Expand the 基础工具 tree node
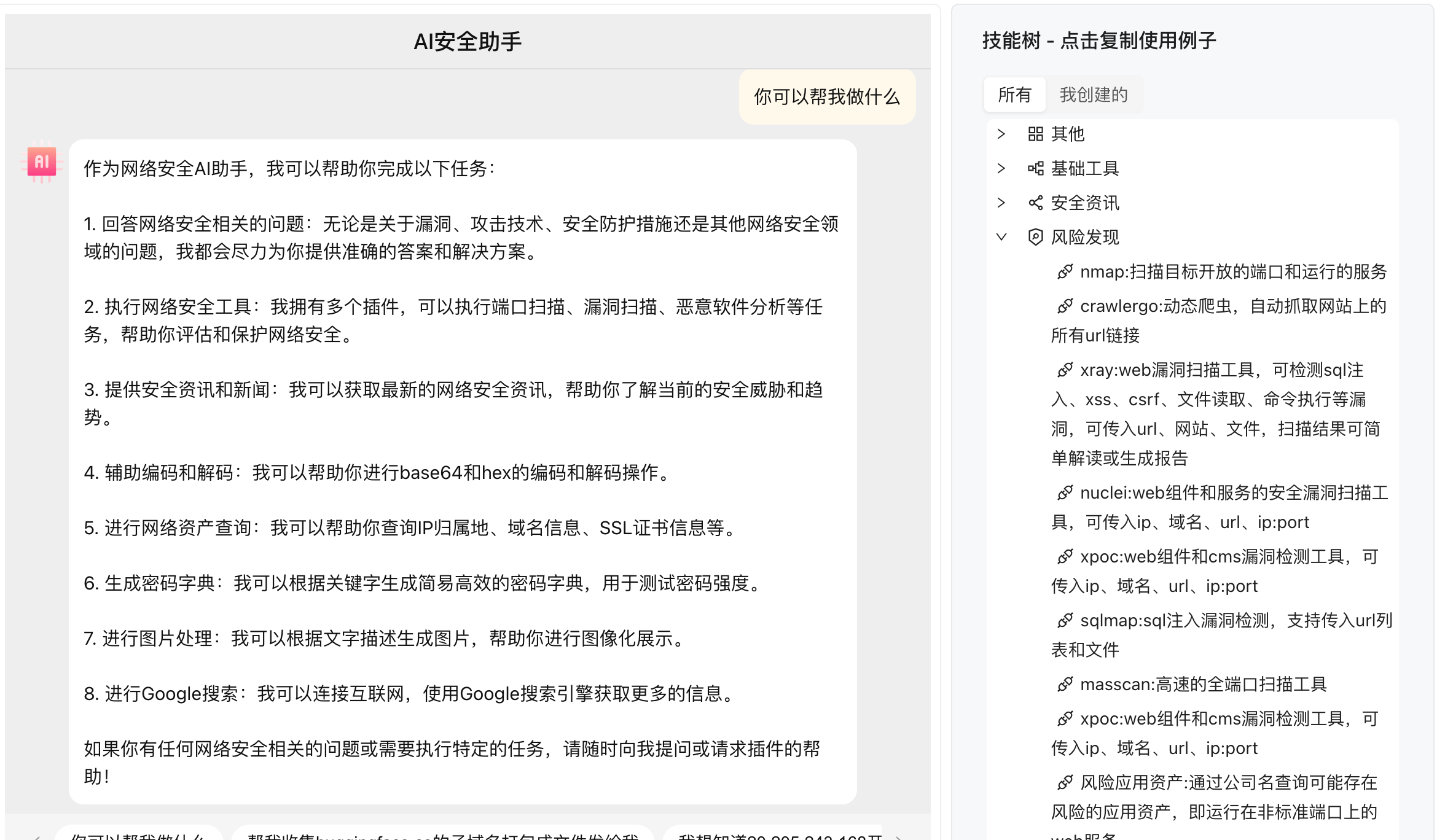 [x=1001, y=168]
